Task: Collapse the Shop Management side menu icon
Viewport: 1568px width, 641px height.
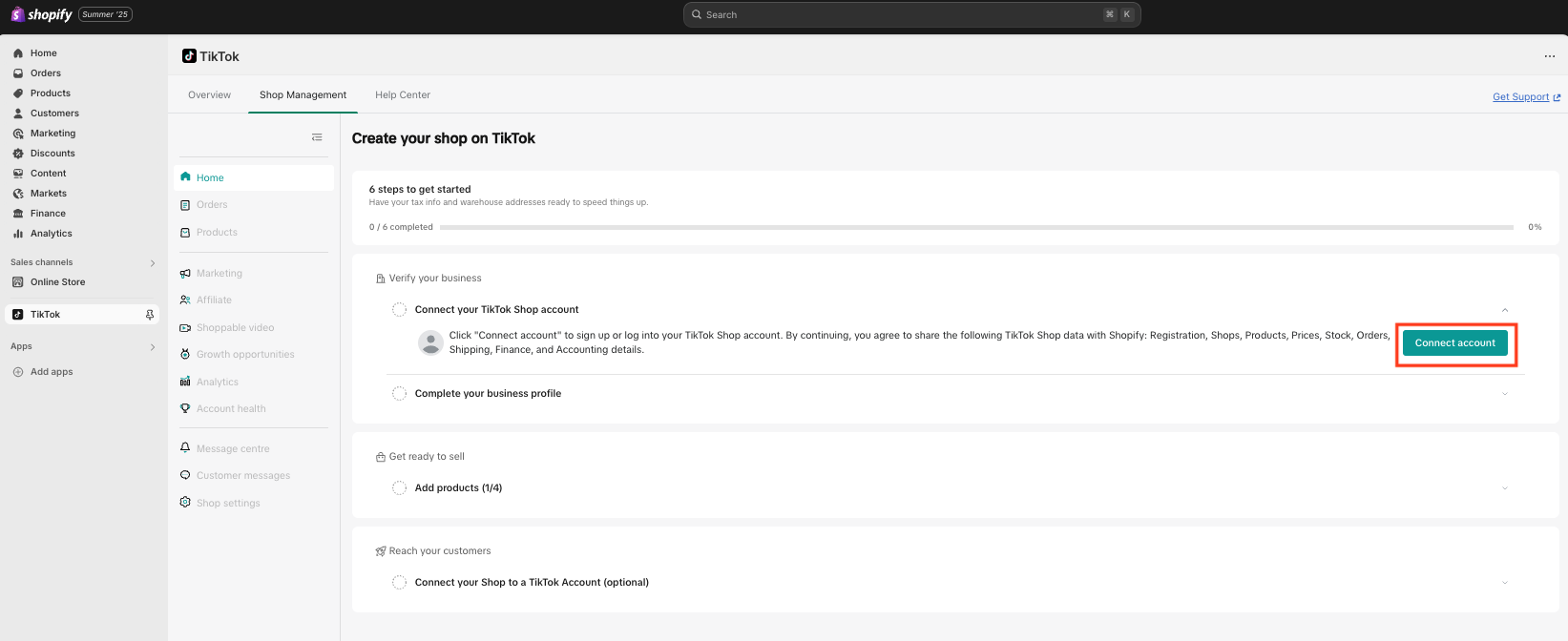Action: [317, 137]
